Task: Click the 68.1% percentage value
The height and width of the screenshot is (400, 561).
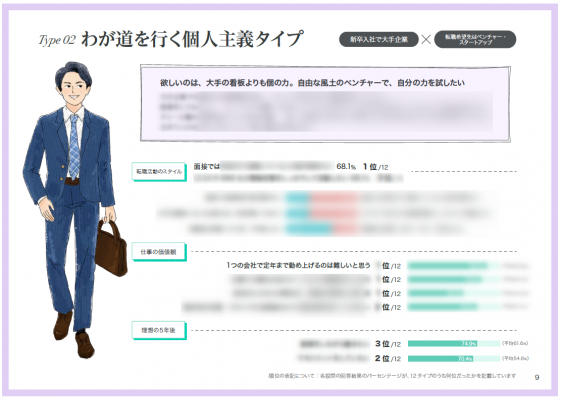Action: (346, 166)
